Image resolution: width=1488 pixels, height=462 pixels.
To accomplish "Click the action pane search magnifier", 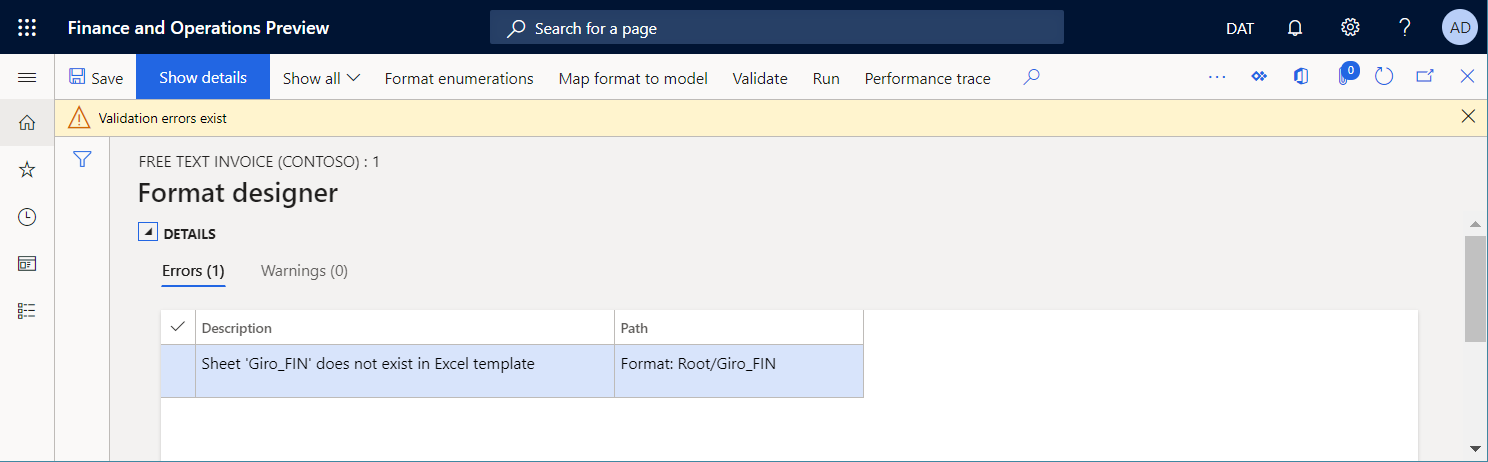I will 1032,77.
